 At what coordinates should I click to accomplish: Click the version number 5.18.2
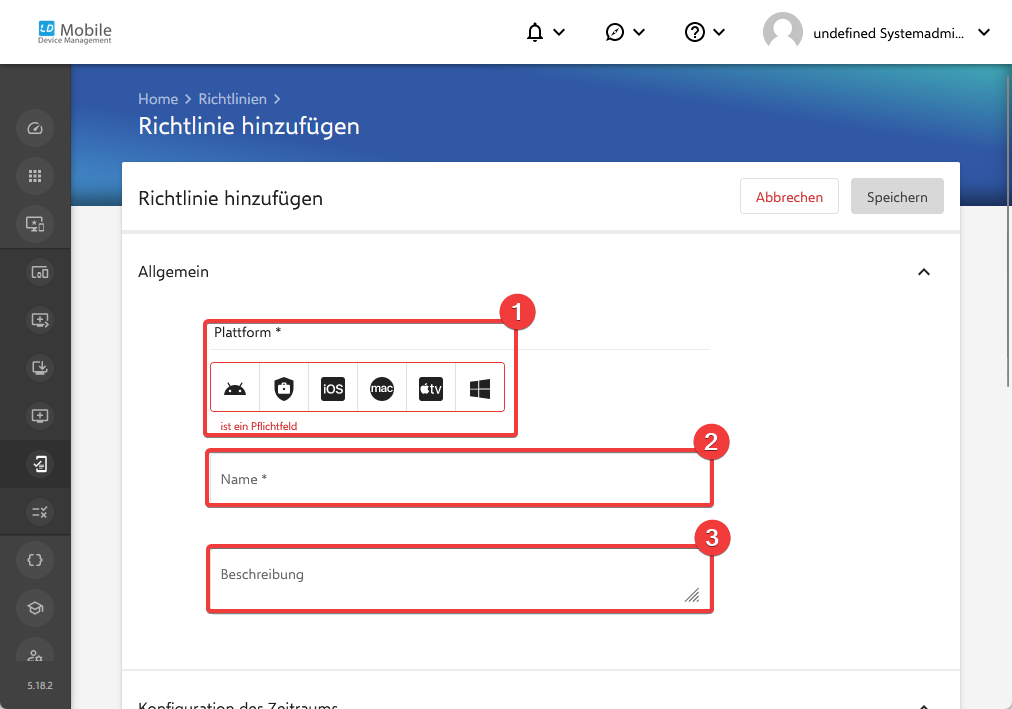[x=40, y=685]
